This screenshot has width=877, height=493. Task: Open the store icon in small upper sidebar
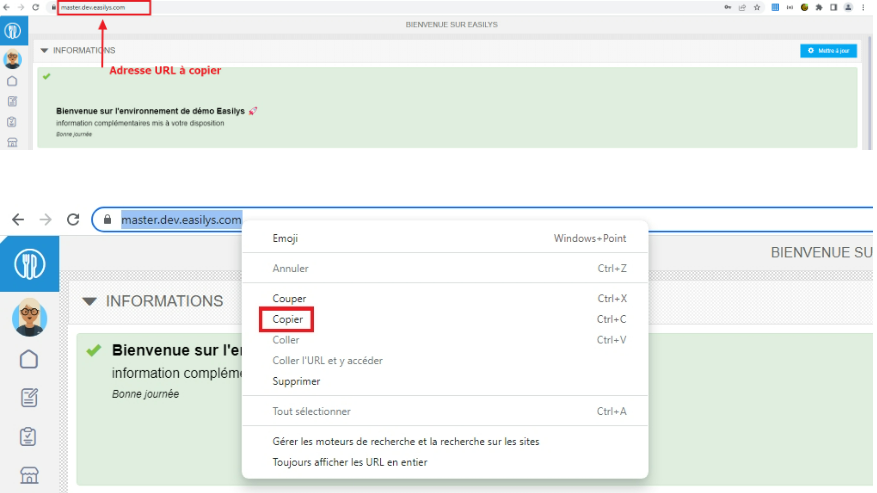pyautogui.click(x=12, y=143)
